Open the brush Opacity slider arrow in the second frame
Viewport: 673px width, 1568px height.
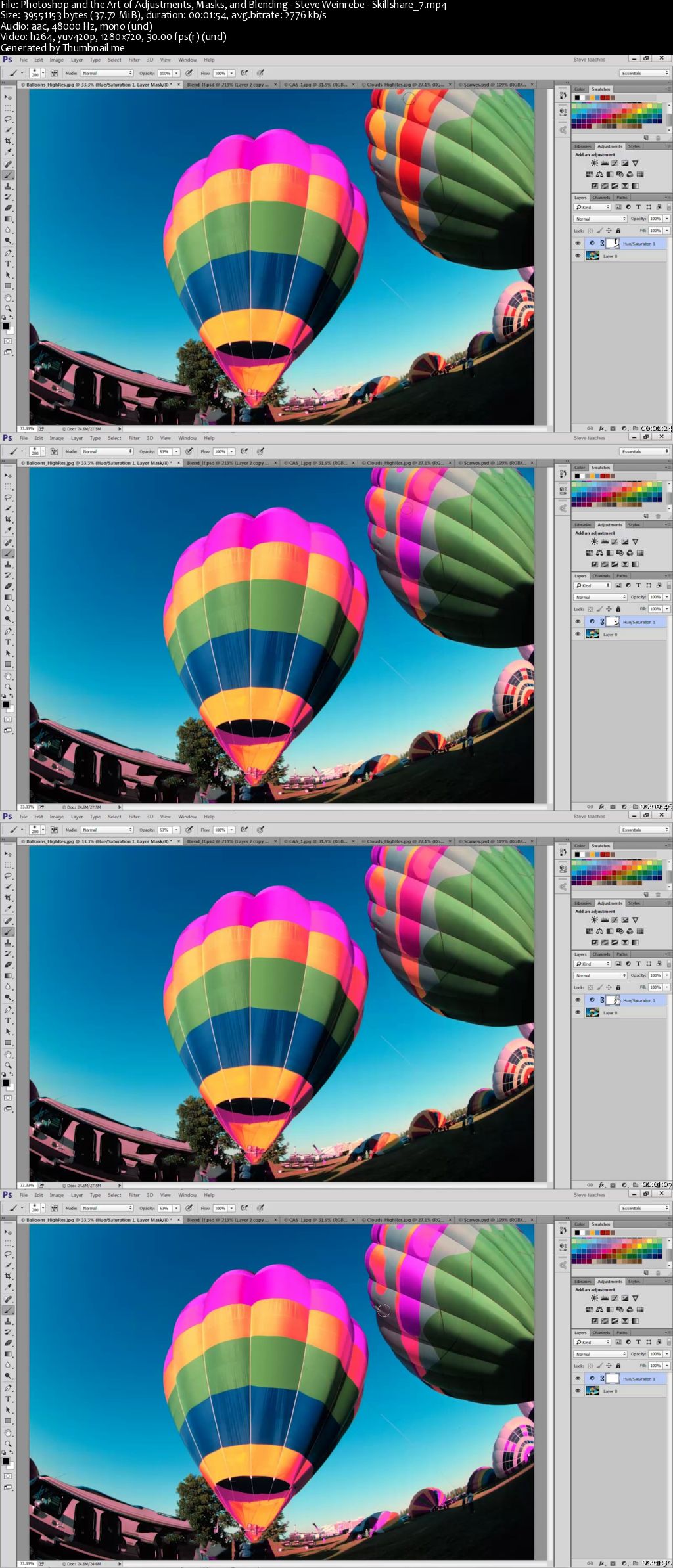coord(176,451)
